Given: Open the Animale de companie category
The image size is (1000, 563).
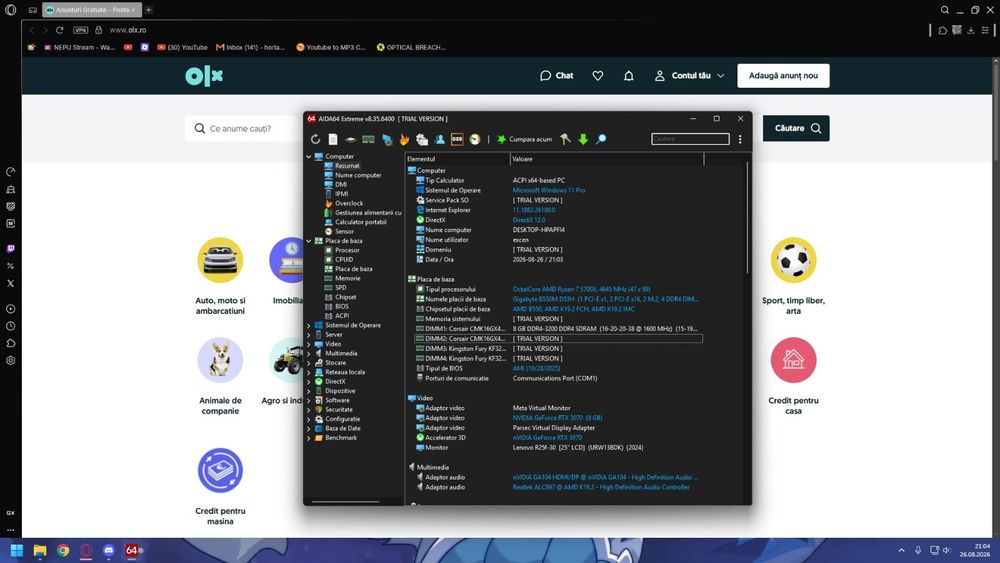Looking at the screenshot, I should (220, 376).
